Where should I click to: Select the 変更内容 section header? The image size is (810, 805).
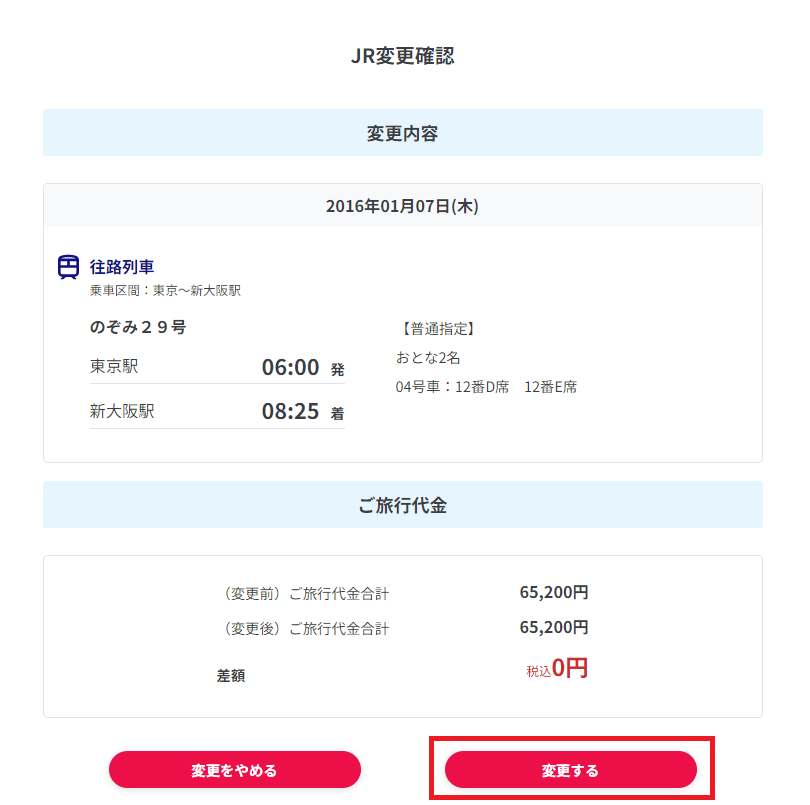point(402,133)
